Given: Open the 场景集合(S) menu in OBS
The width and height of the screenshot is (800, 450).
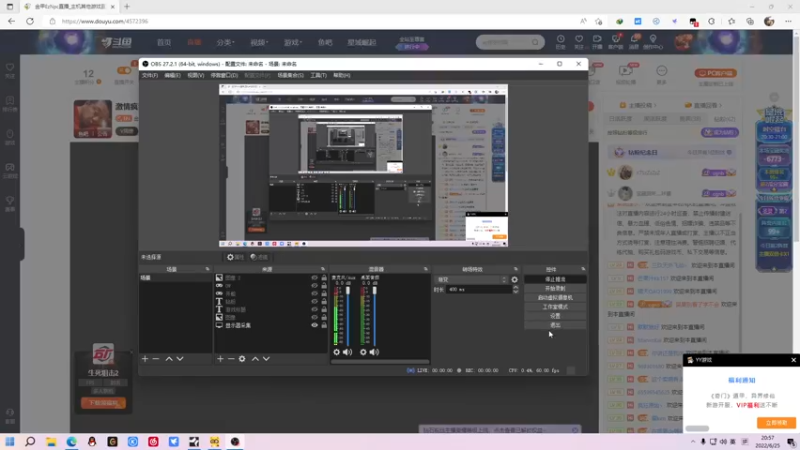Looking at the screenshot, I should tap(290, 75).
